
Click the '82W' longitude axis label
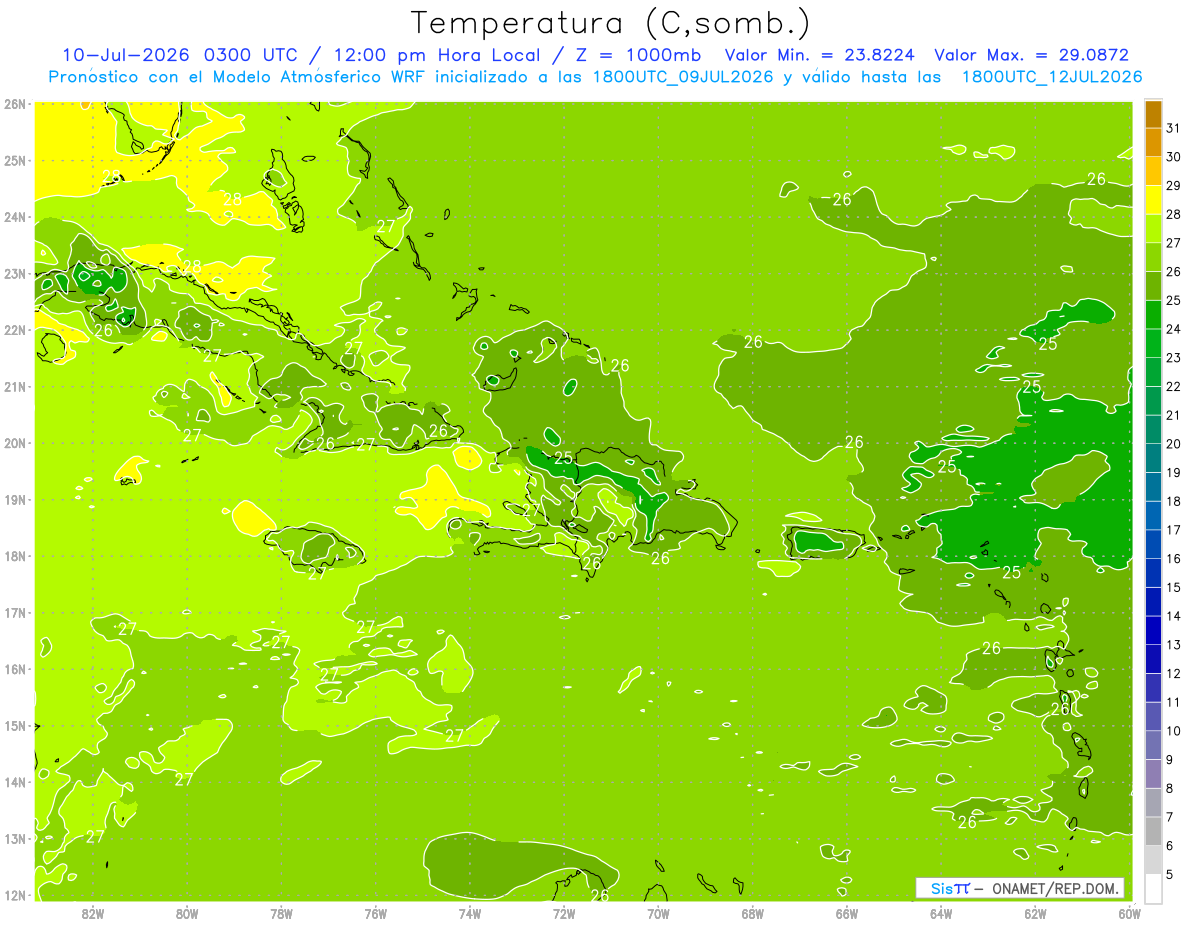click(93, 913)
